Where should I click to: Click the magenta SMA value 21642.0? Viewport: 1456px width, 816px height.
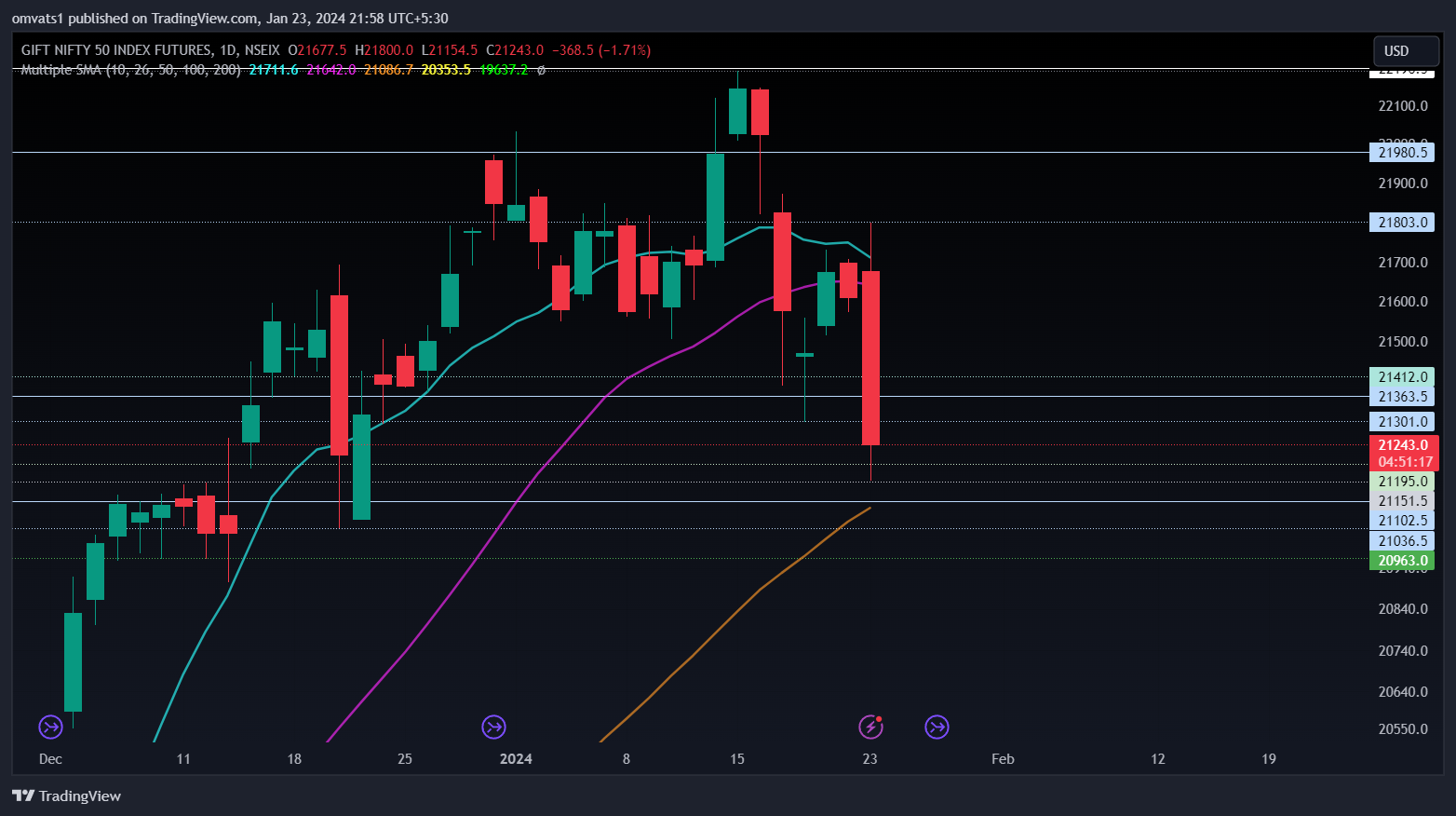331,70
